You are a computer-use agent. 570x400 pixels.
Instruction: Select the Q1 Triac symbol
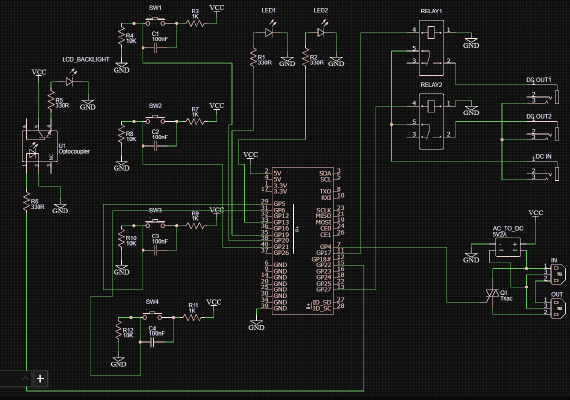coord(493,294)
